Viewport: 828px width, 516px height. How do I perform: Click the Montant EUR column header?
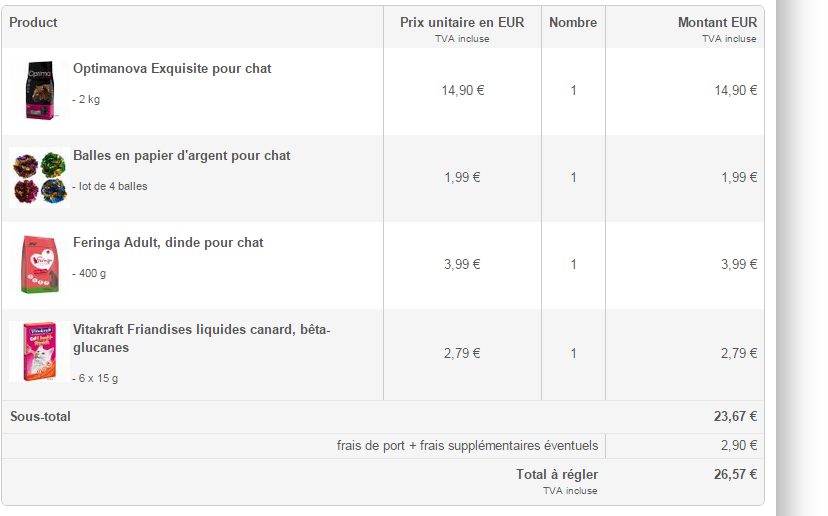pyautogui.click(x=717, y=22)
